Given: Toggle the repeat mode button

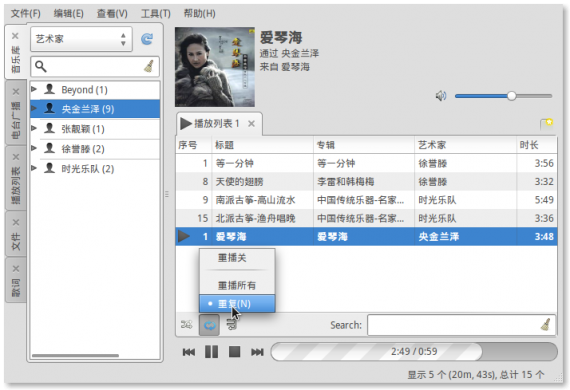Looking at the screenshot, I should click(209, 325).
